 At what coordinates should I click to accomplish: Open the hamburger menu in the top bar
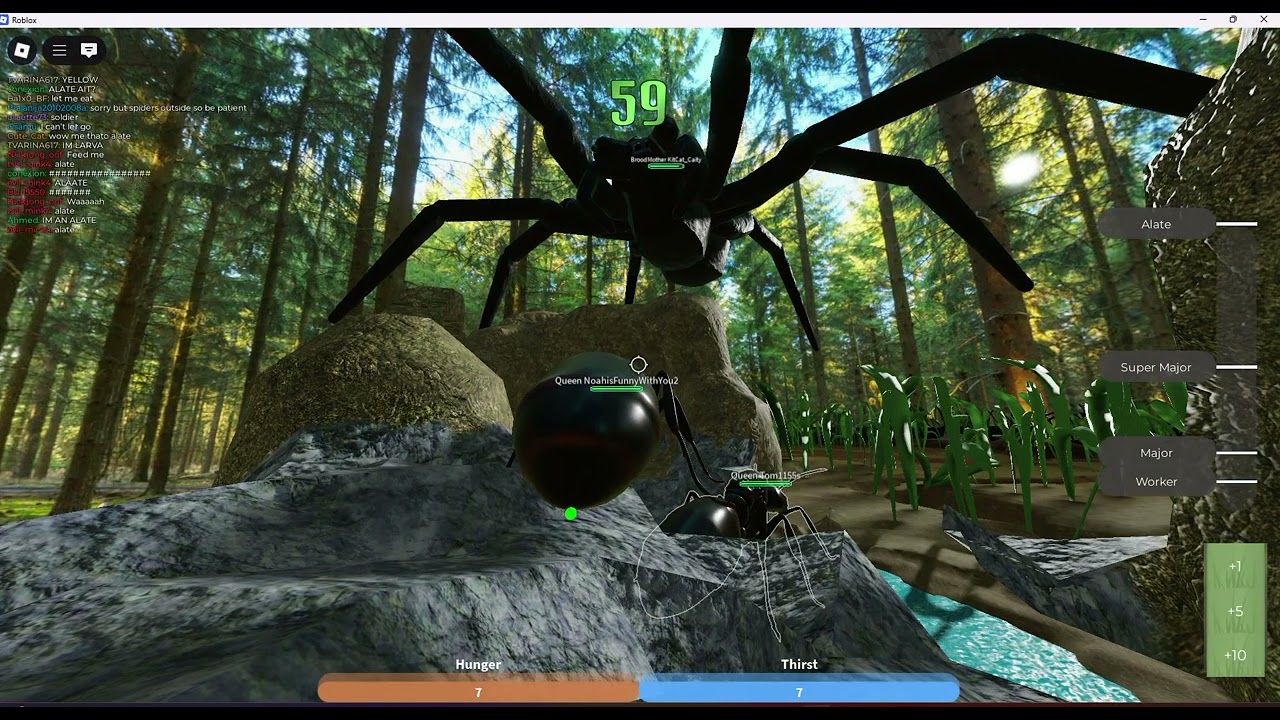59,50
